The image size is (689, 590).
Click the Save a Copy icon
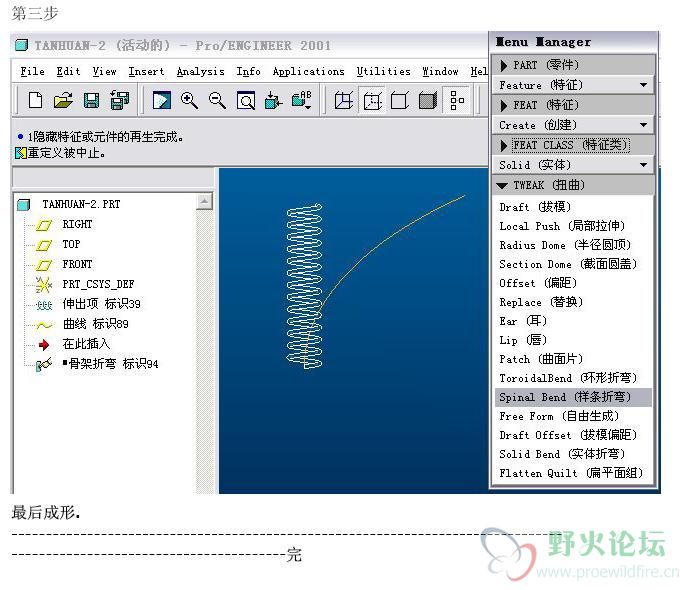tap(120, 101)
